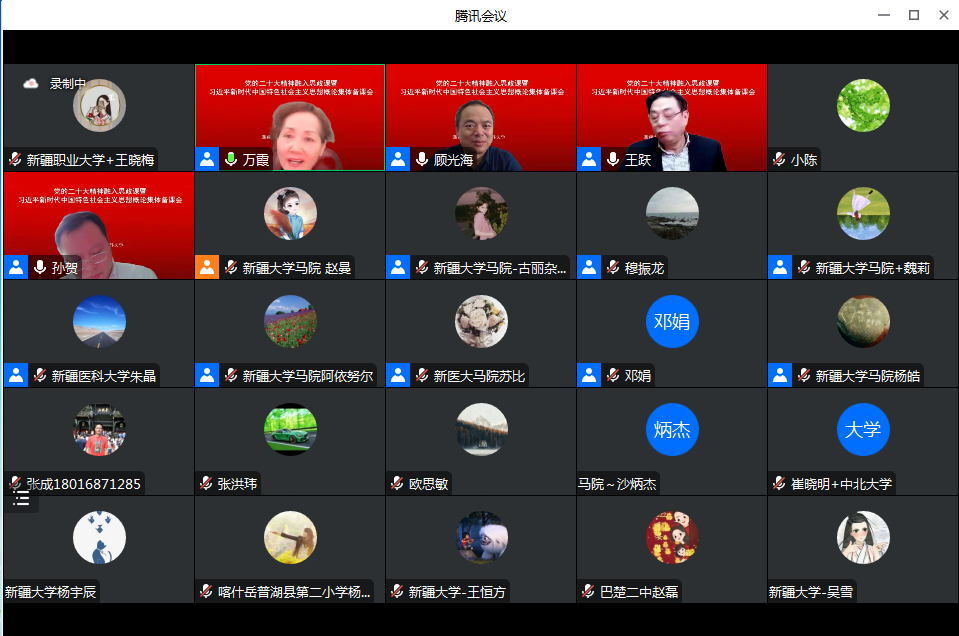The height and width of the screenshot is (636, 959).
Task: Click the muted mic icon beside 张洪玮
Action: pos(206,483)
